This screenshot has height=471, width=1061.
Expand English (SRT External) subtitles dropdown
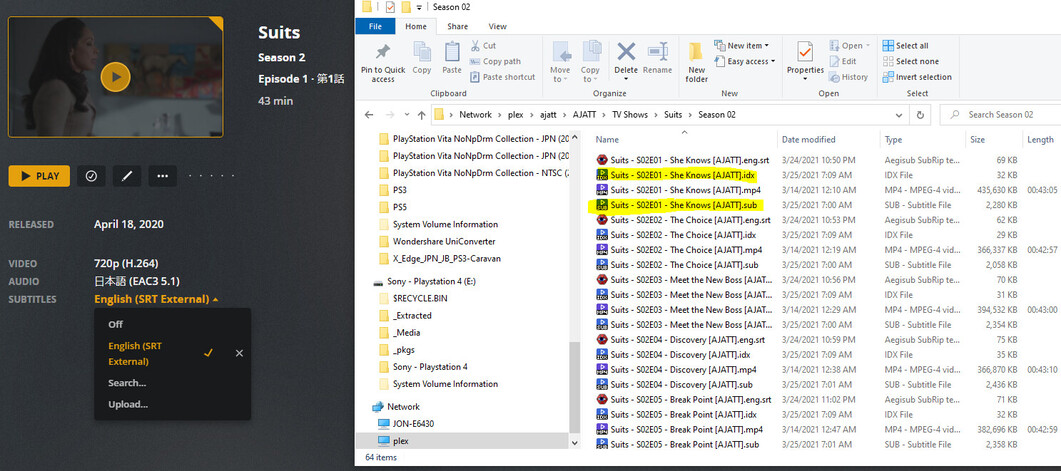(156, 299)
